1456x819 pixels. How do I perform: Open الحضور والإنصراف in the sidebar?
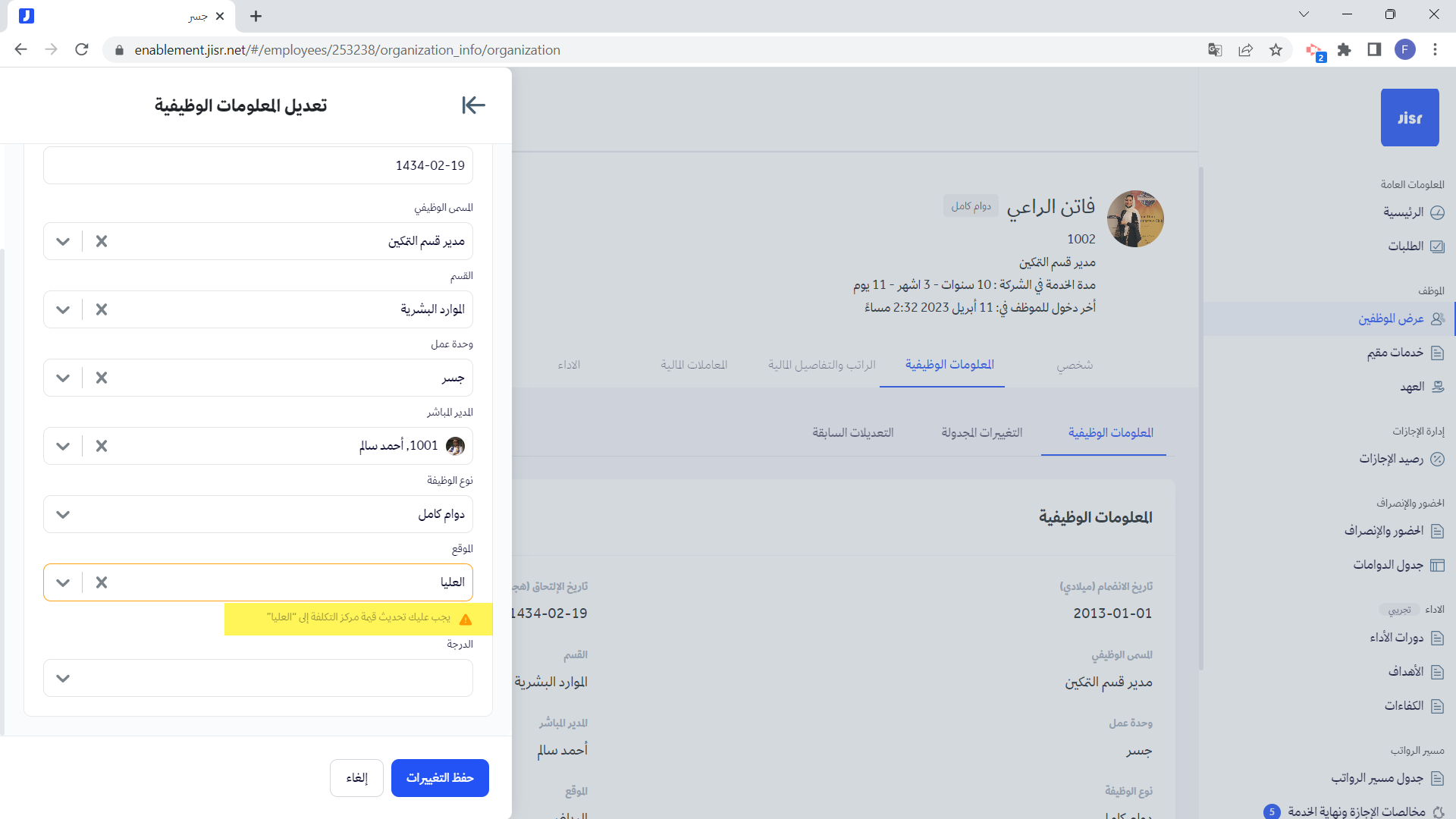point(1384,531)
